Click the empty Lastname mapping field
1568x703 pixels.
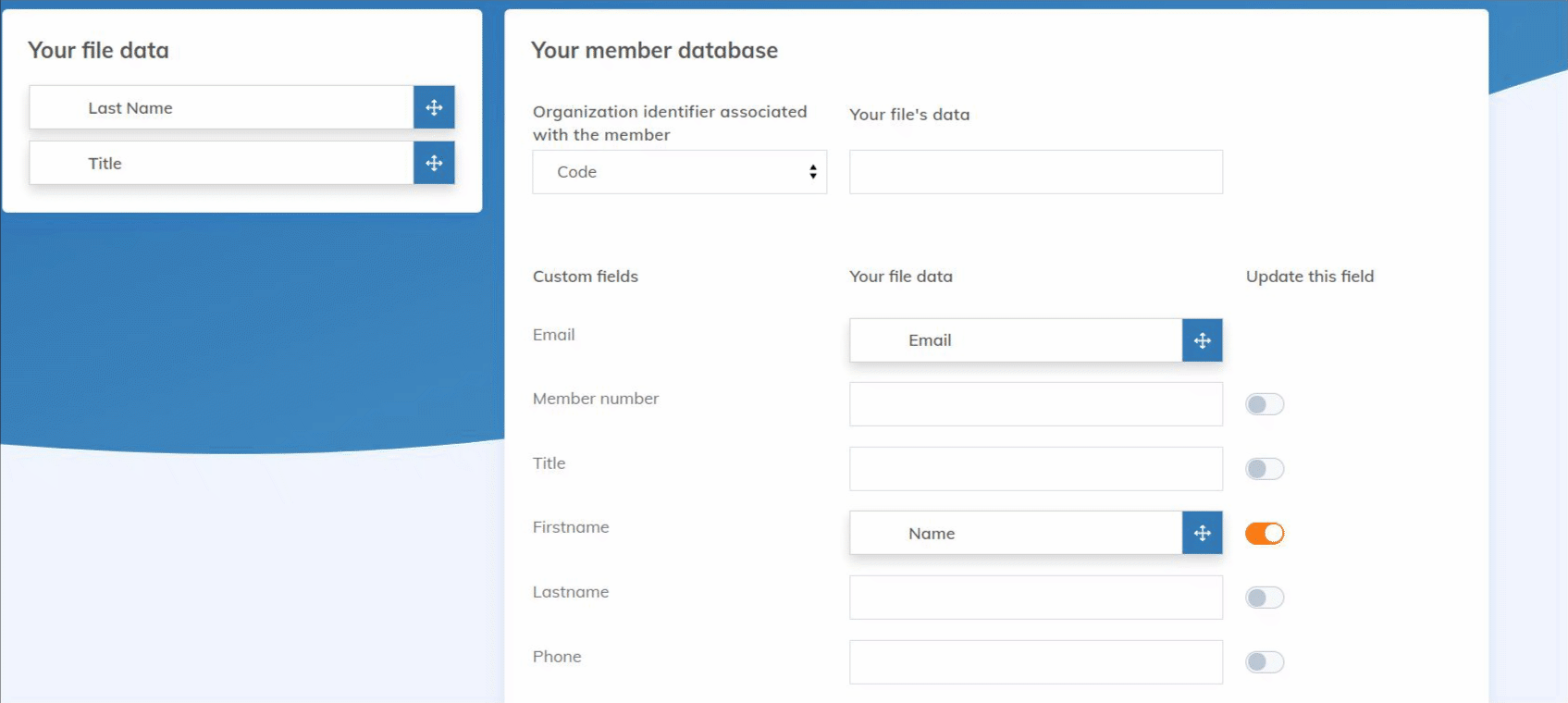(x=1035, y=598)
